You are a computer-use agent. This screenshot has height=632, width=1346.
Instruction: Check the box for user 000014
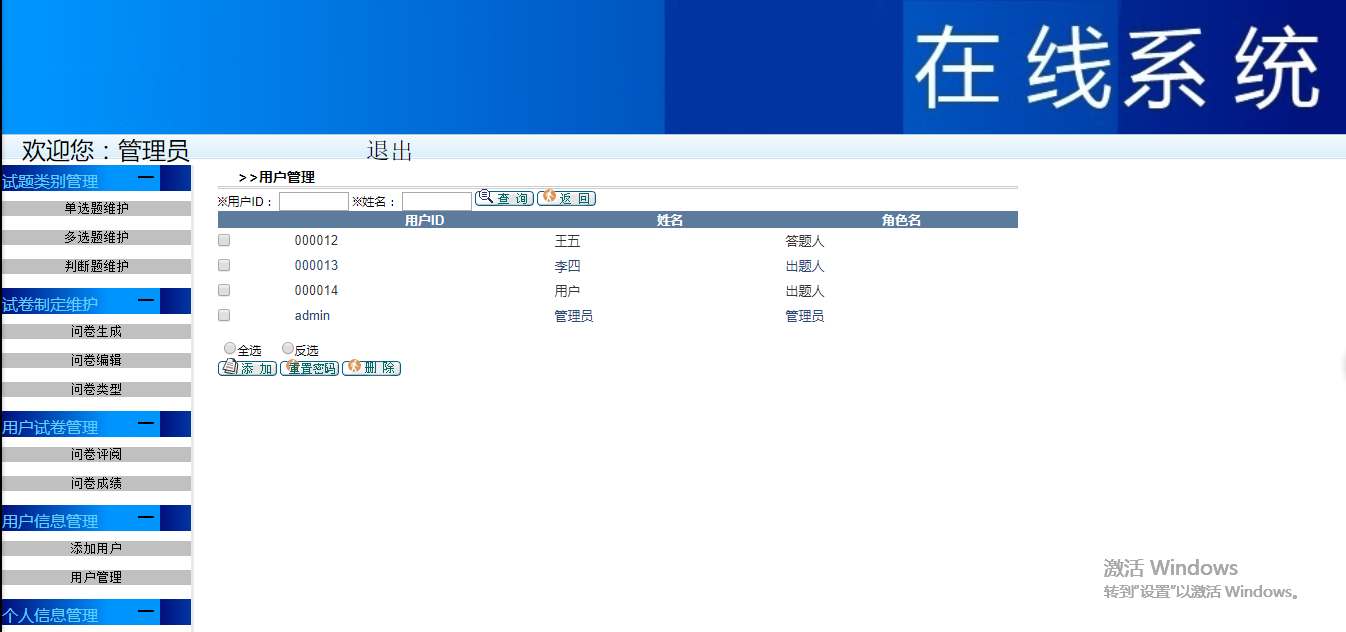point(224,290)
